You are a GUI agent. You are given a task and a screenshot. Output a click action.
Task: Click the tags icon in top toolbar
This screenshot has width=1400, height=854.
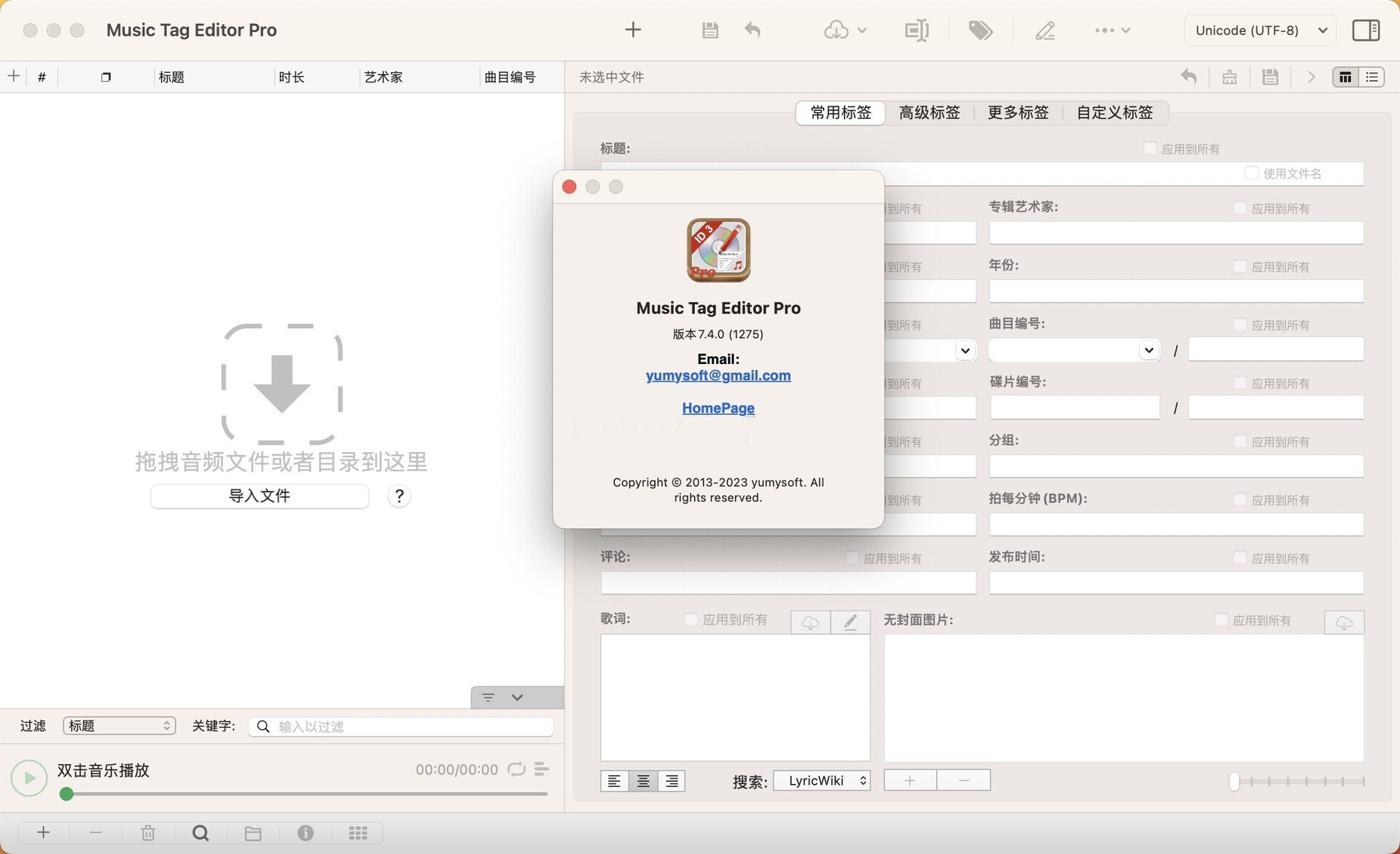pyautogui.click(x=980, y=30)
